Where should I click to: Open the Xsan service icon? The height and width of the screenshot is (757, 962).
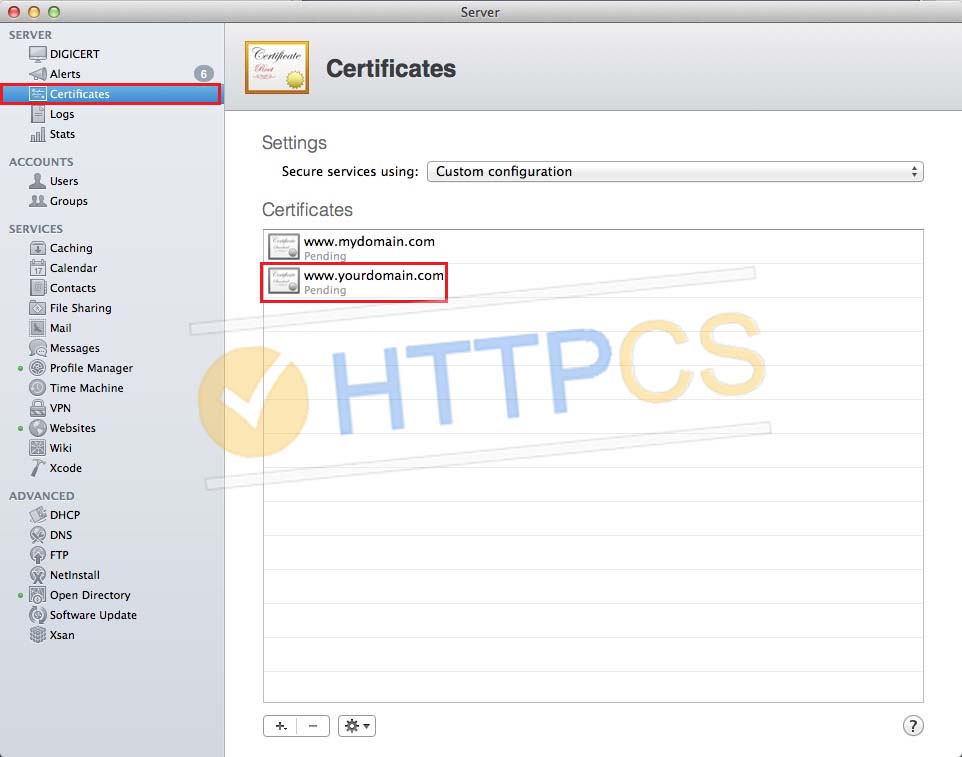pyautogui.click(x=37, y=635)
